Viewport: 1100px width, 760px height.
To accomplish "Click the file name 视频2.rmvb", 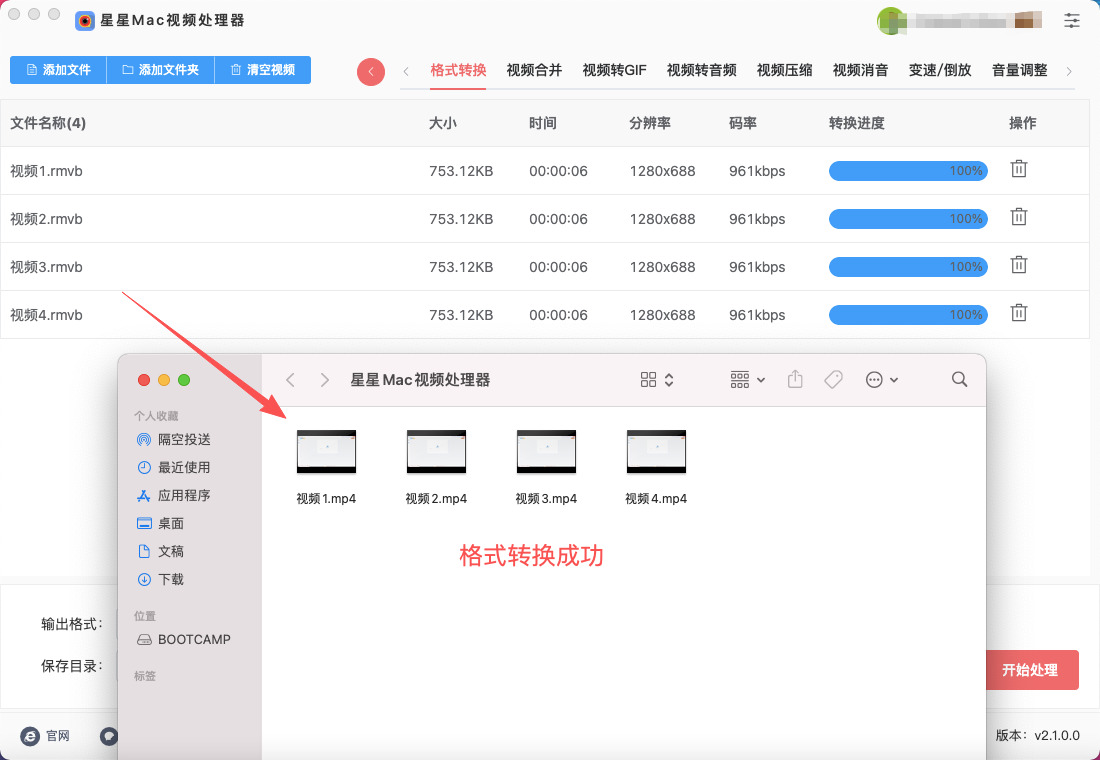I will (46, 219).
